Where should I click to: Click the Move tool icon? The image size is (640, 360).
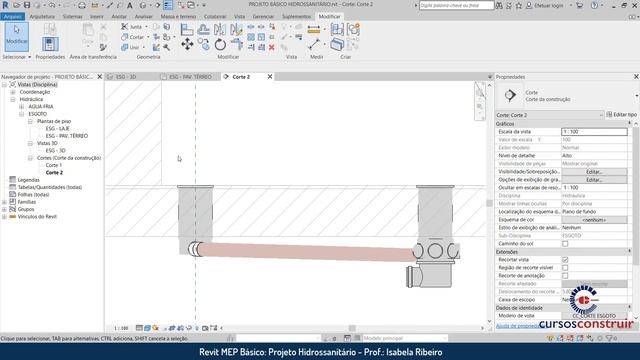pos(187,44)
